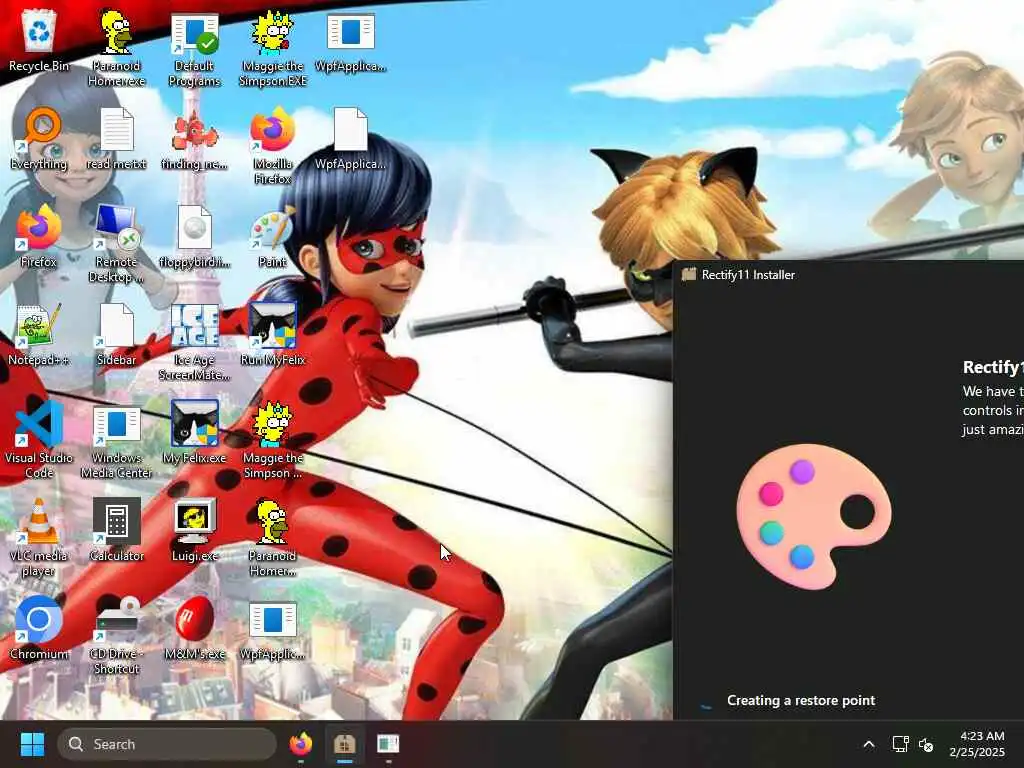Launch Ice Age ScreenMate icon

pos(194,341)
